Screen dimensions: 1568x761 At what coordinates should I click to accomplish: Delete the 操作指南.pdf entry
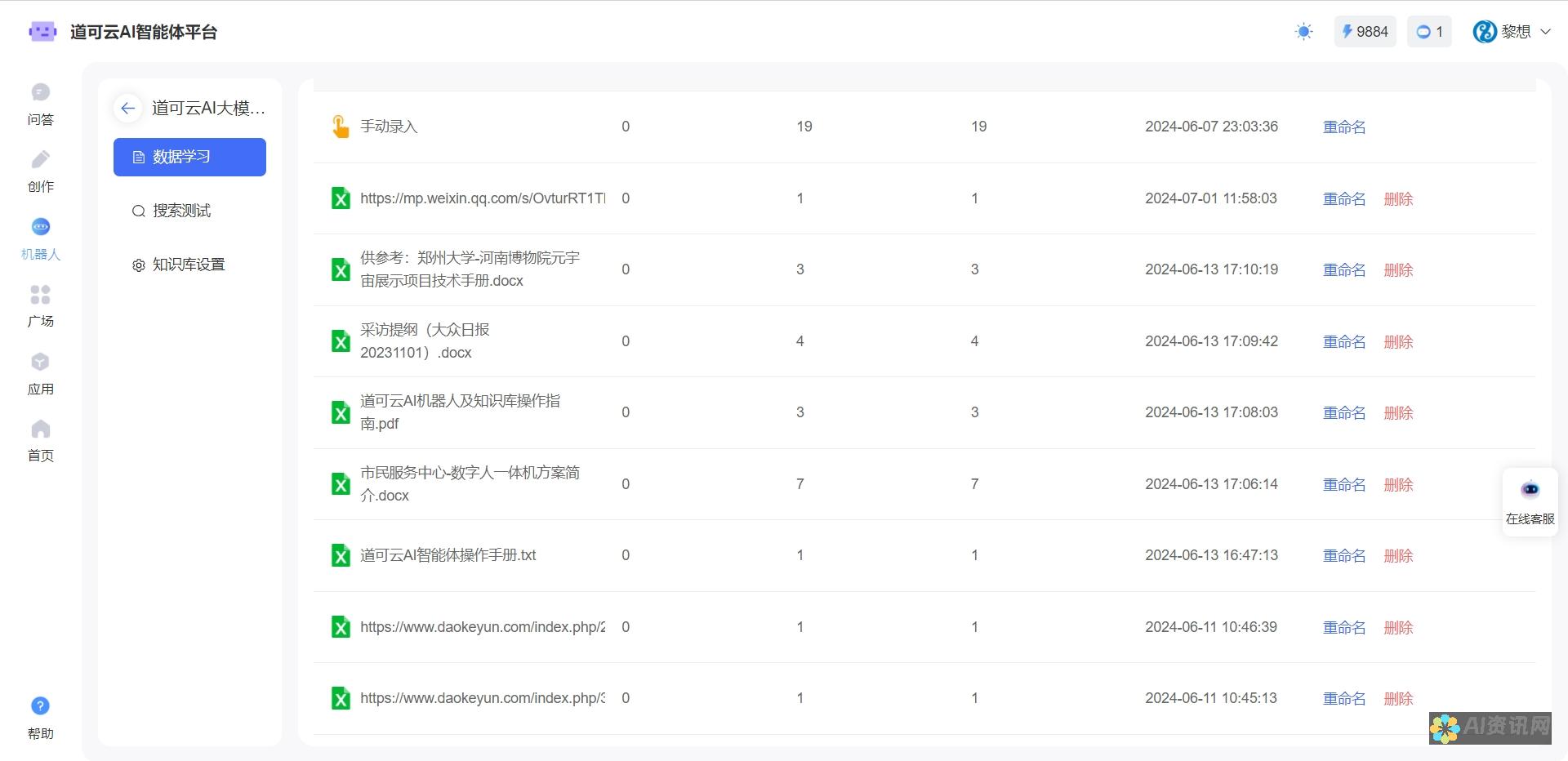[1398, 412]
